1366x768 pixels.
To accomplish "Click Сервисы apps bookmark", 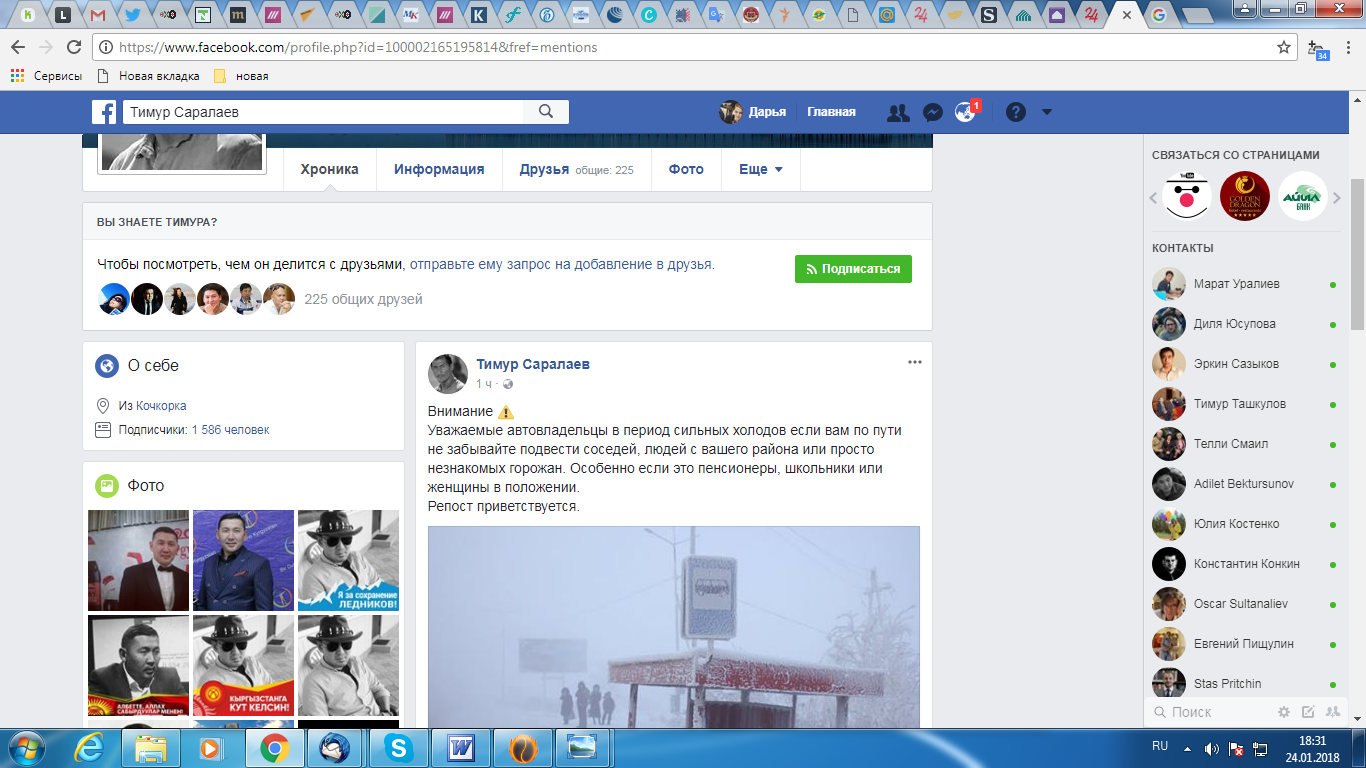I will (x=47, y=76).
